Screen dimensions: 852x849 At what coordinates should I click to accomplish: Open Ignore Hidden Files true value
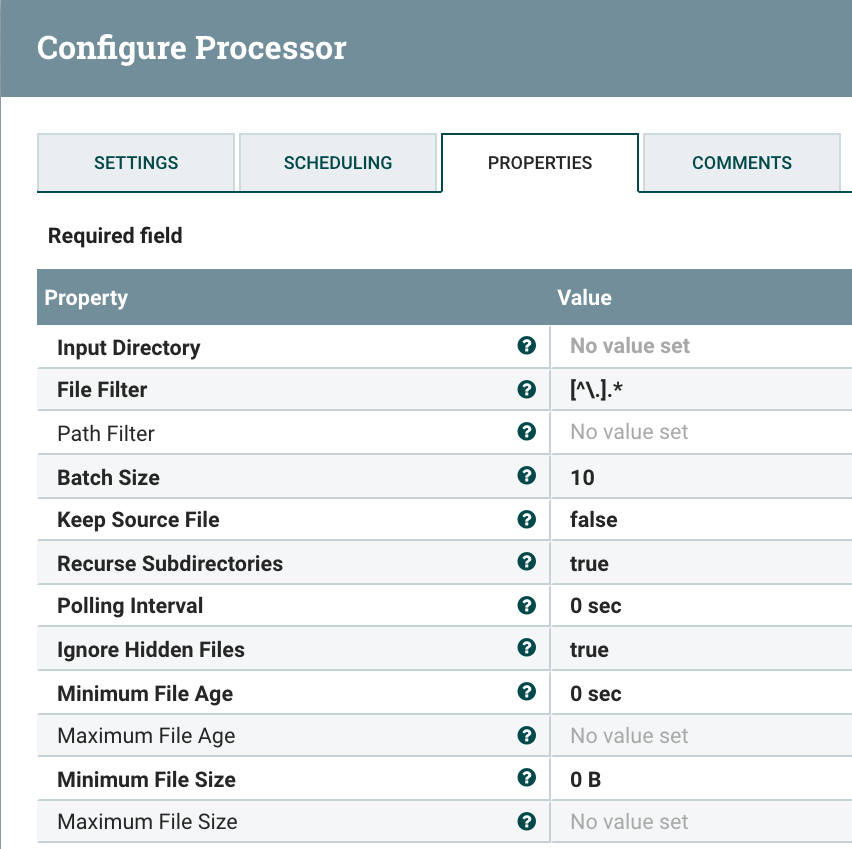point(700,649)
